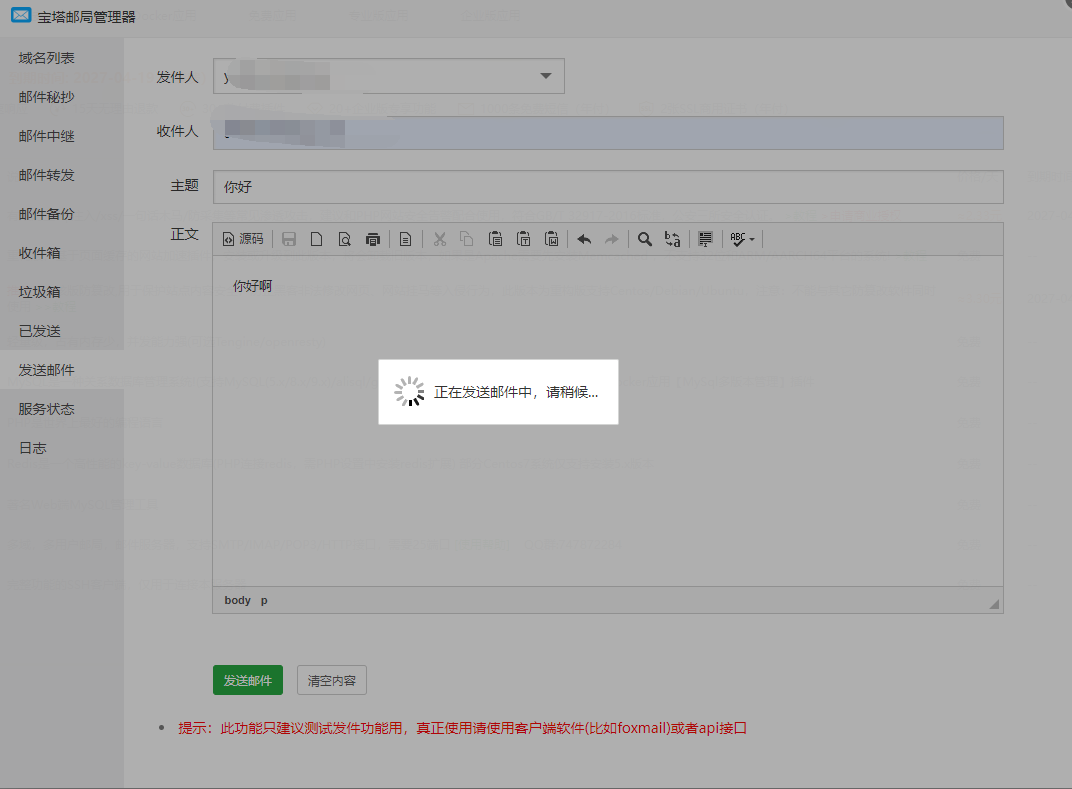The height and width of the screenshot is (789, 1072).
Task: Click the New Page icon
Action: 317,239
